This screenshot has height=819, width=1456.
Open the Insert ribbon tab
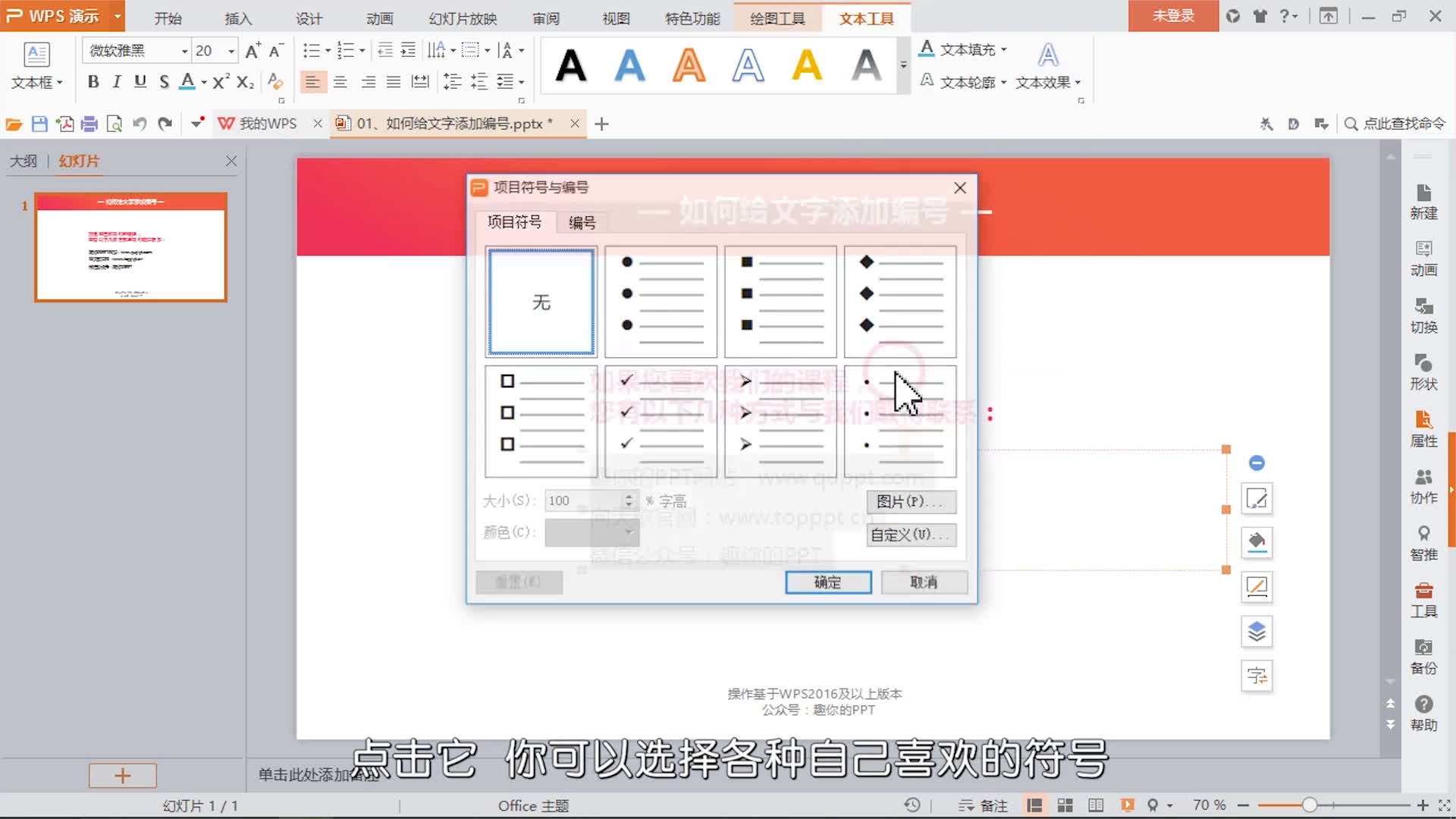pyautogui.click(x=237, y=18)
